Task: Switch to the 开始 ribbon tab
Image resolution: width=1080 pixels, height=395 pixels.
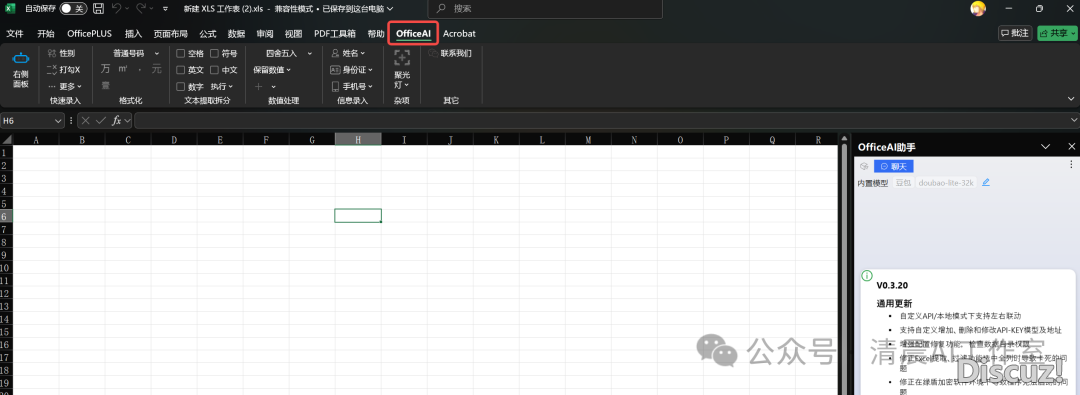Action: (x=45, y=34)
